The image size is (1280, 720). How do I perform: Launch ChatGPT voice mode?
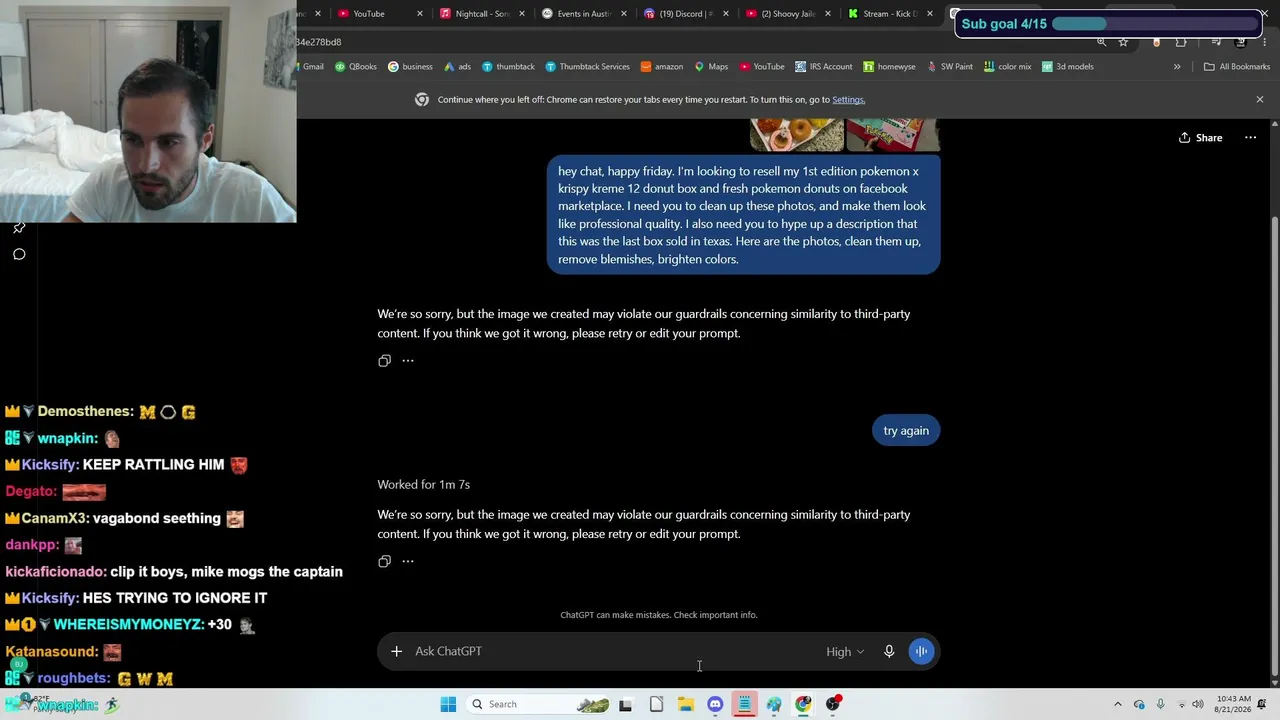click(x=921, y=651)
